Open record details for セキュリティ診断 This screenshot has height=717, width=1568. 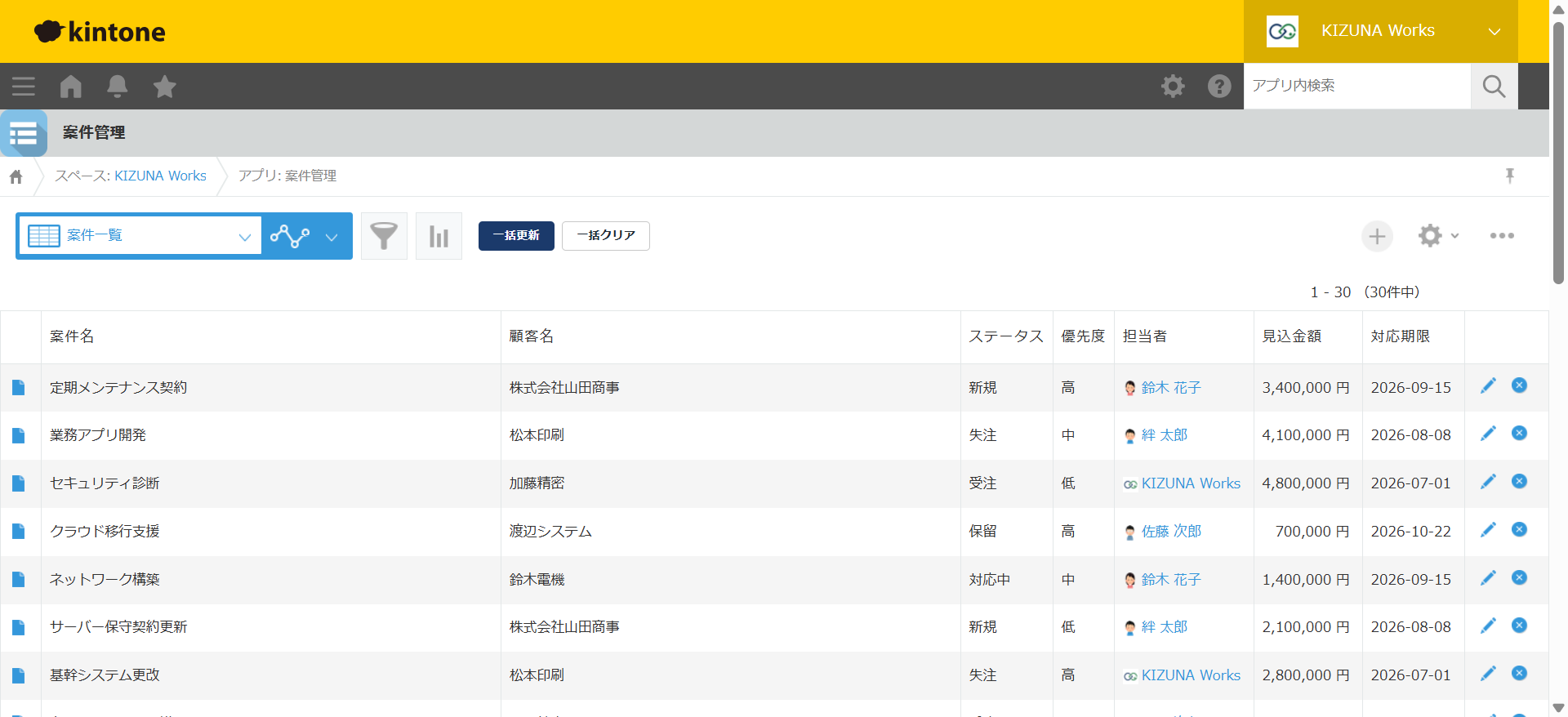pos(18,483)
